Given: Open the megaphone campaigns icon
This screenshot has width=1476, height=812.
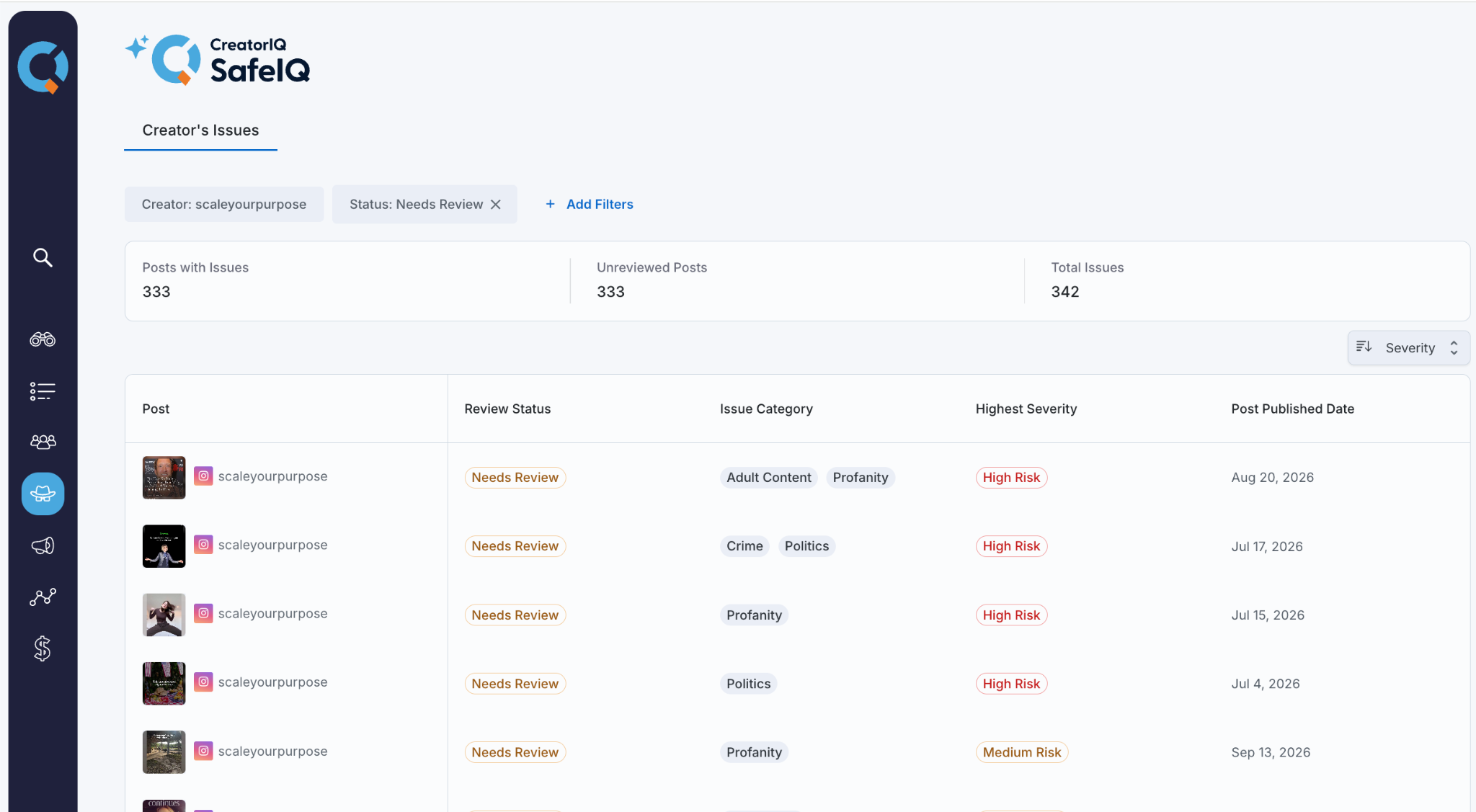Looking at the screenshot, I should pyautogui.click(x=43, y=545).
